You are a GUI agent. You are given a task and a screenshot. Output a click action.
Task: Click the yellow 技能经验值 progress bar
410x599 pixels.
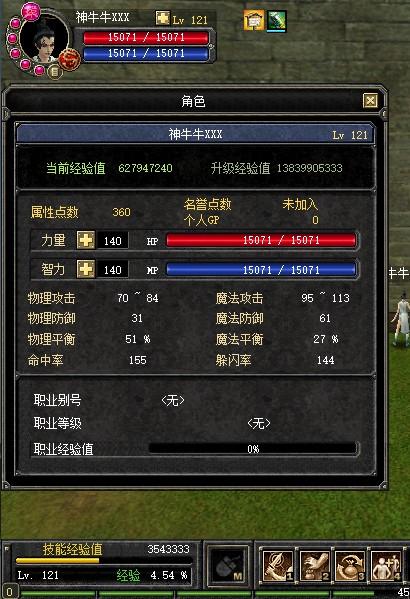103,560
